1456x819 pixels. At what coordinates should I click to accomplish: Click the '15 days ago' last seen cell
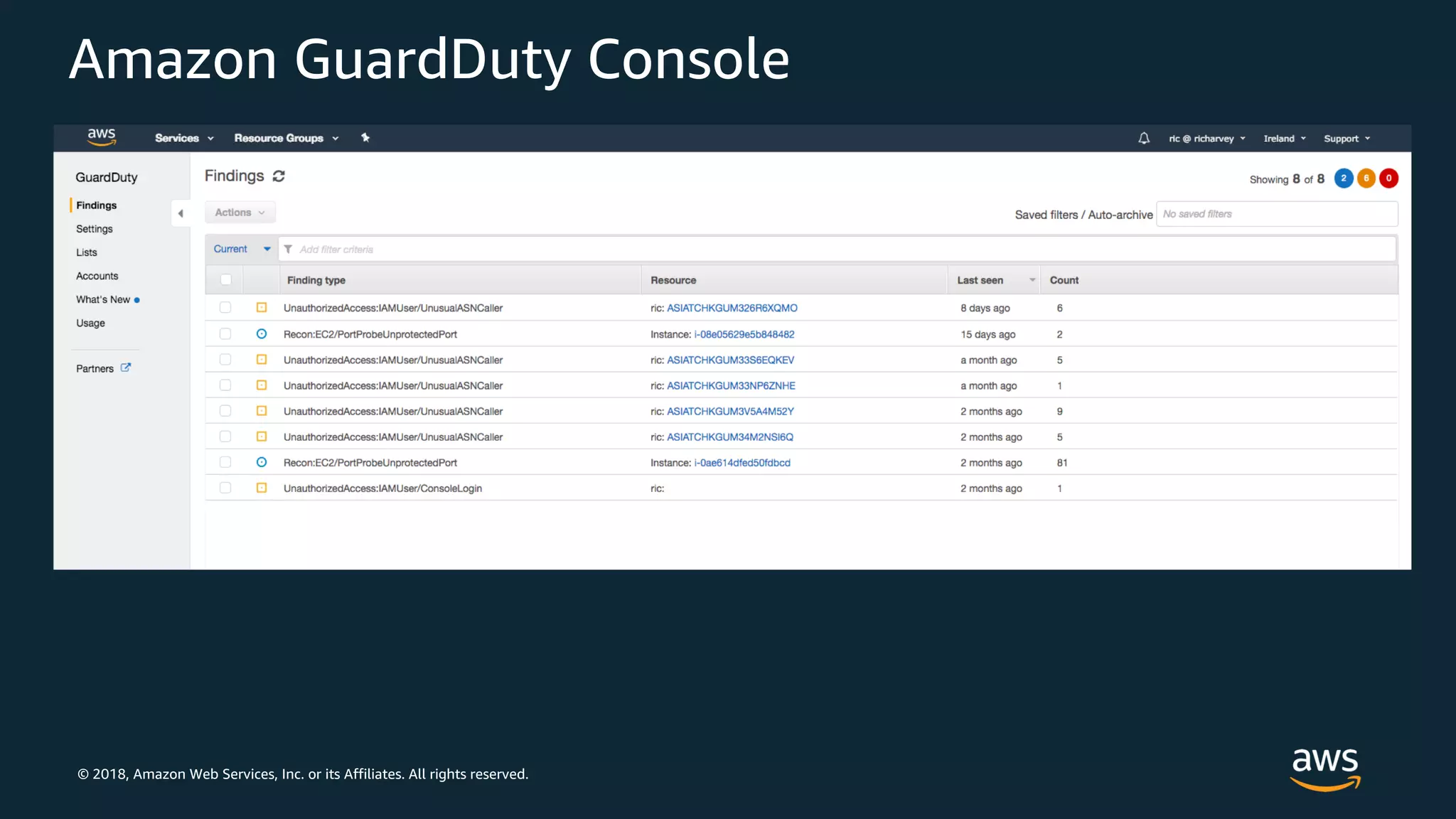point(988,334)
